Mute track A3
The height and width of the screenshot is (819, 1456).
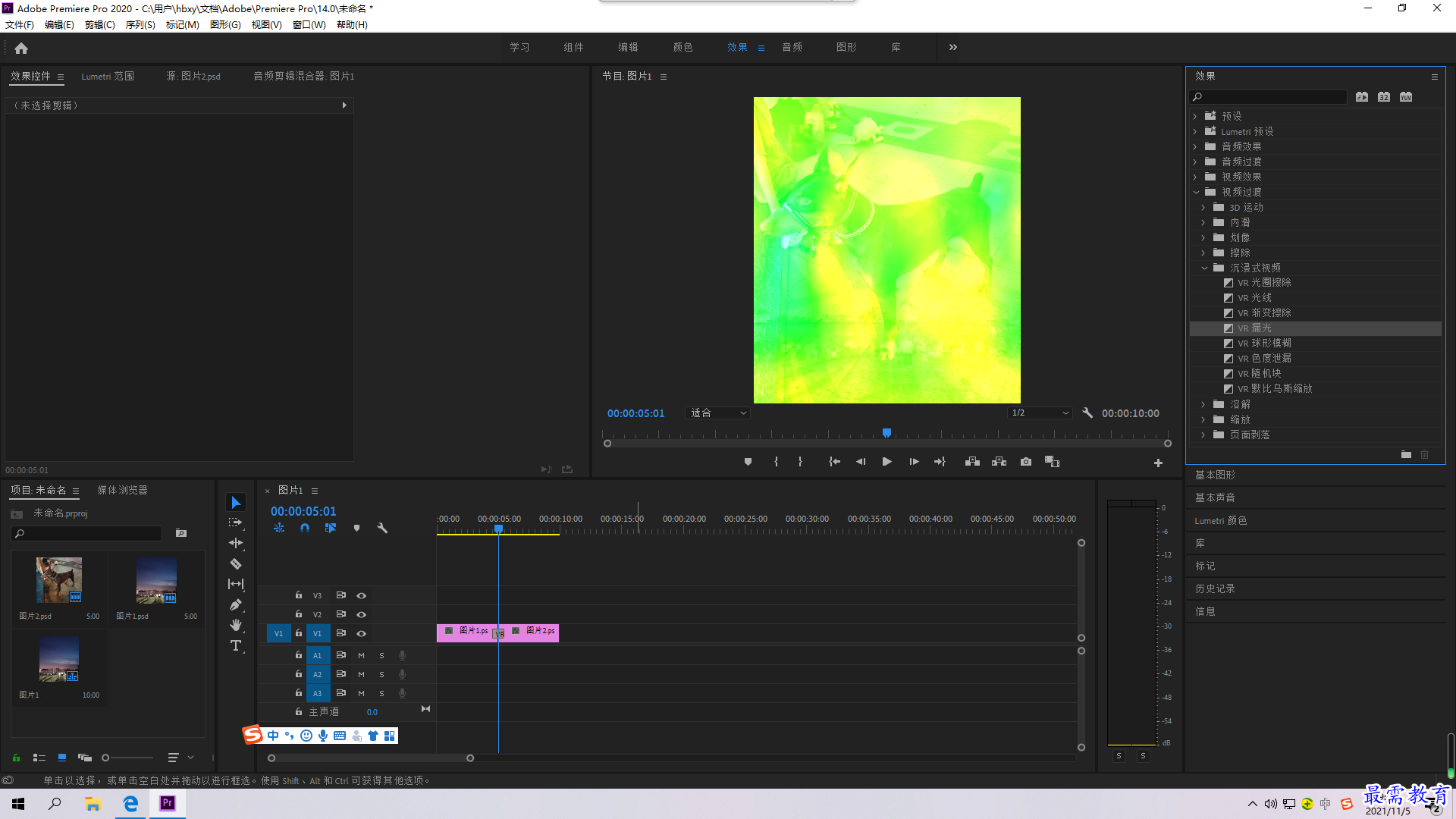pyautogui.click(x=361, y=693)
